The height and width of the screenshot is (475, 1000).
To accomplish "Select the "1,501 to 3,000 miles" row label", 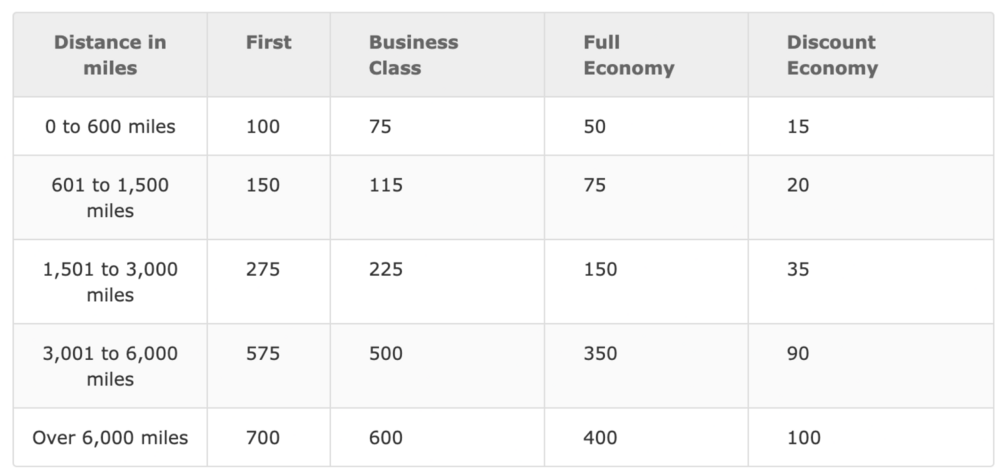I will tap(110, 282).
